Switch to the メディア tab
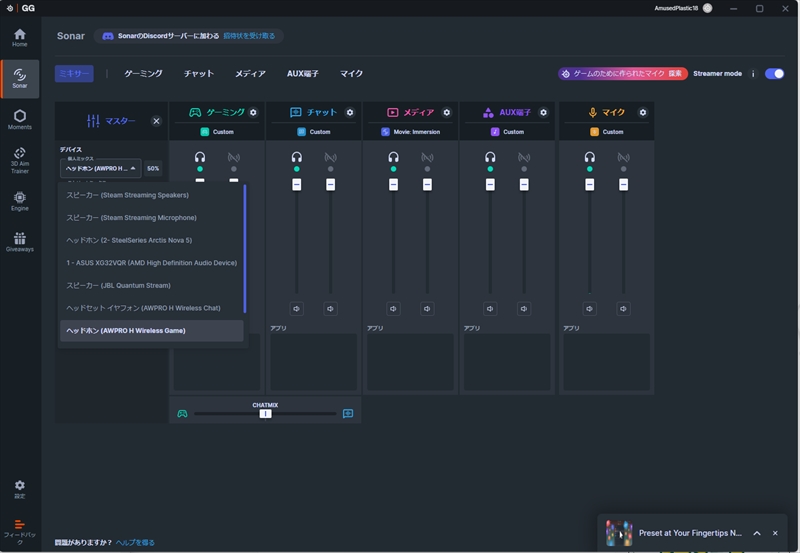 tap(250, 73)
